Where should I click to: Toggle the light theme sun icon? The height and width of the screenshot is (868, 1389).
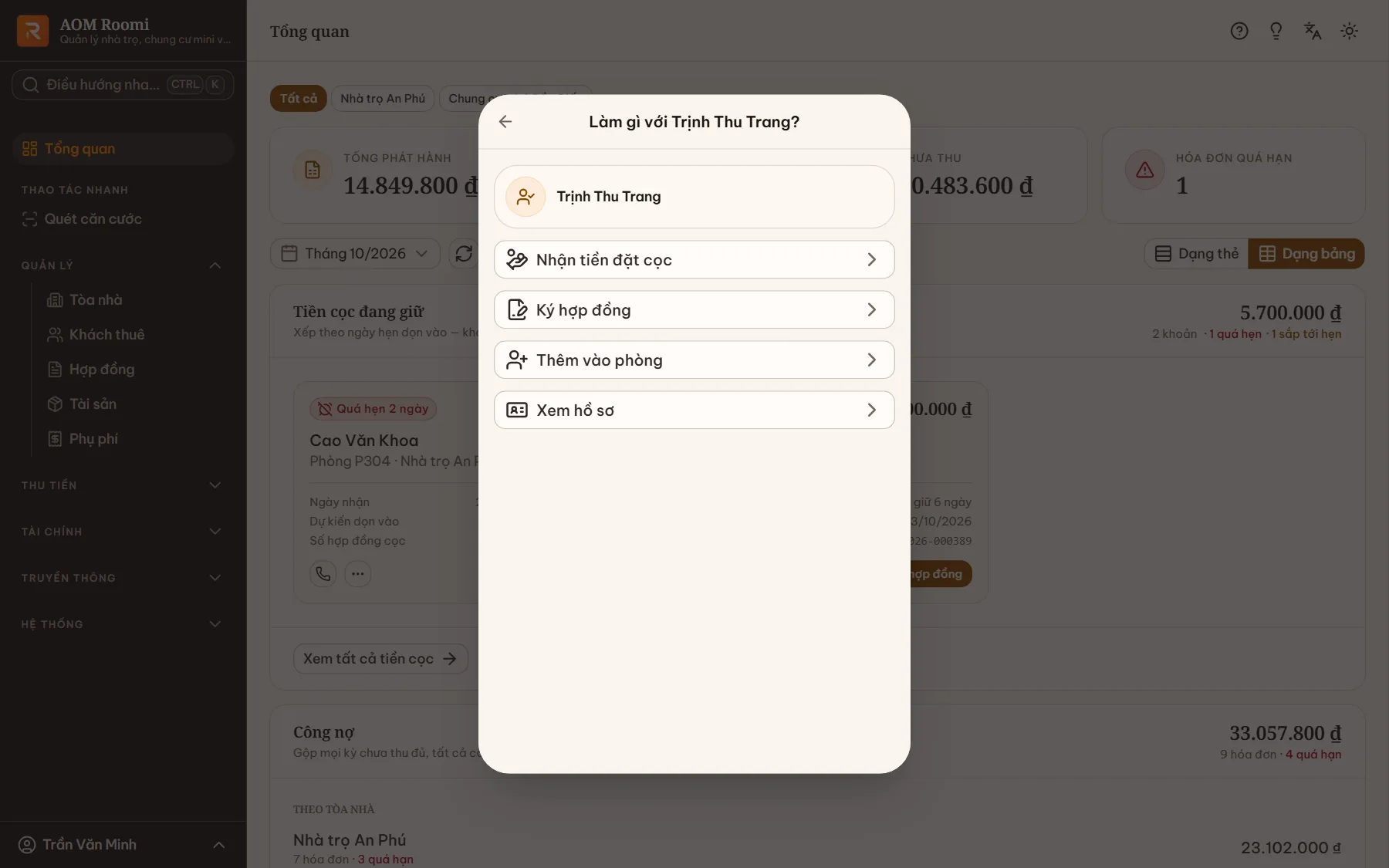(1349, 31)
